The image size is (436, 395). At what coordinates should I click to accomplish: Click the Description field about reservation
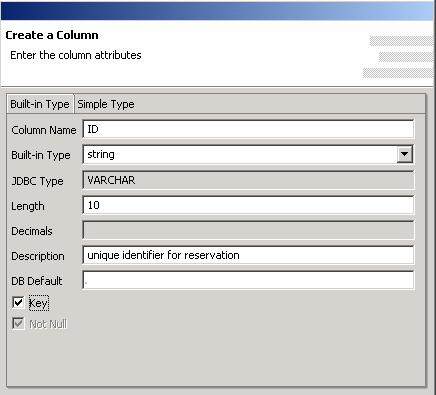click(248, 255)
